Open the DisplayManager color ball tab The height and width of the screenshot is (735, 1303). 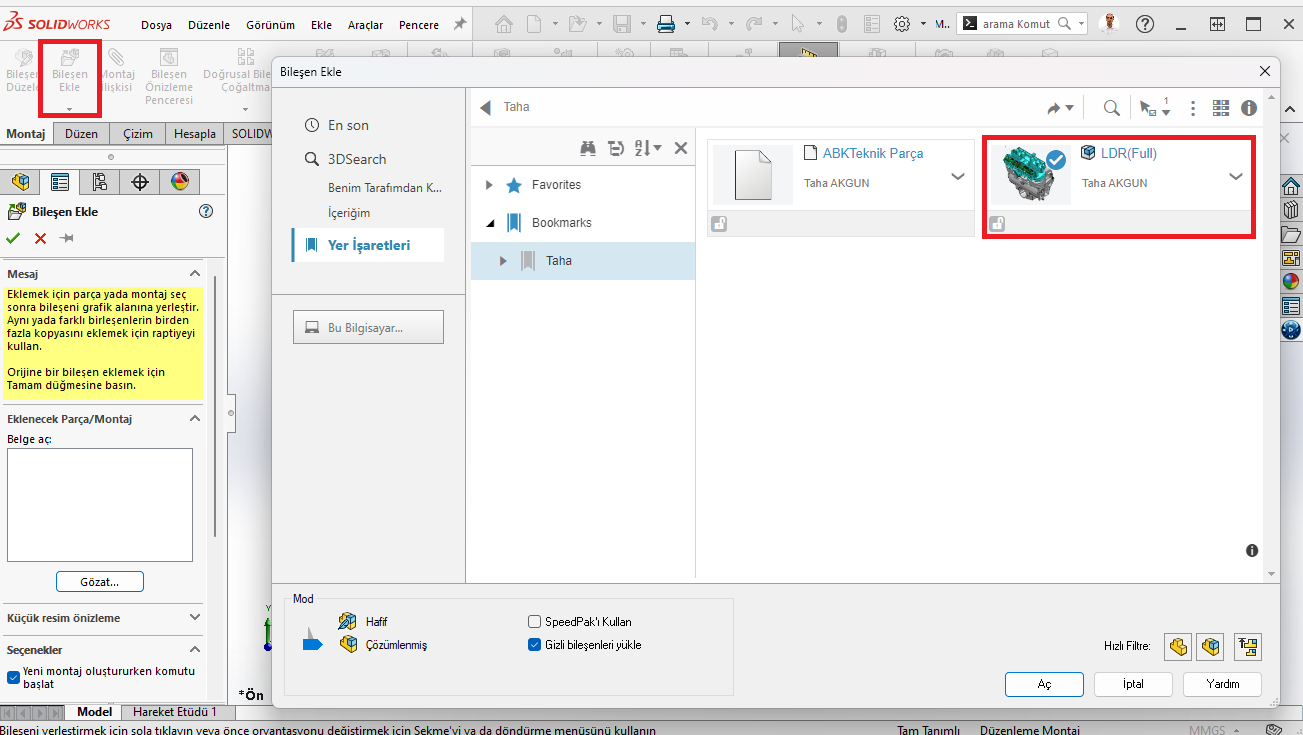tap(179, 182)
